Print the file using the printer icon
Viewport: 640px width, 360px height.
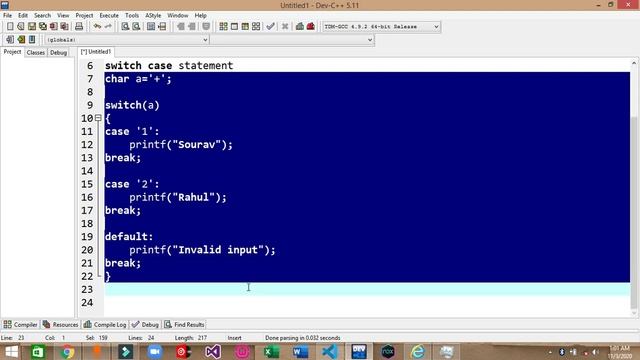tap(79, 27)
